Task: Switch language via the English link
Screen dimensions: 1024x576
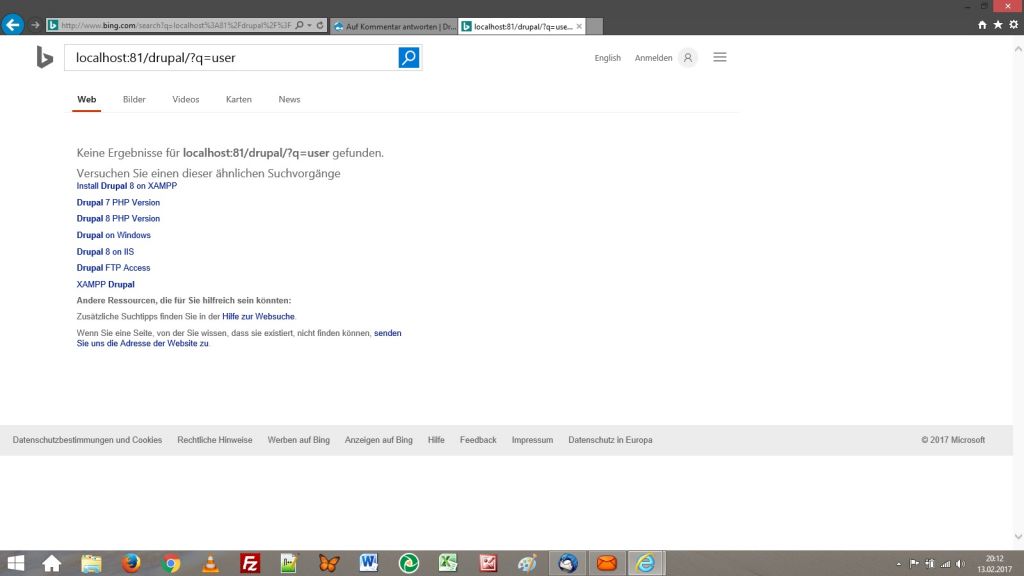Action: 607,59
